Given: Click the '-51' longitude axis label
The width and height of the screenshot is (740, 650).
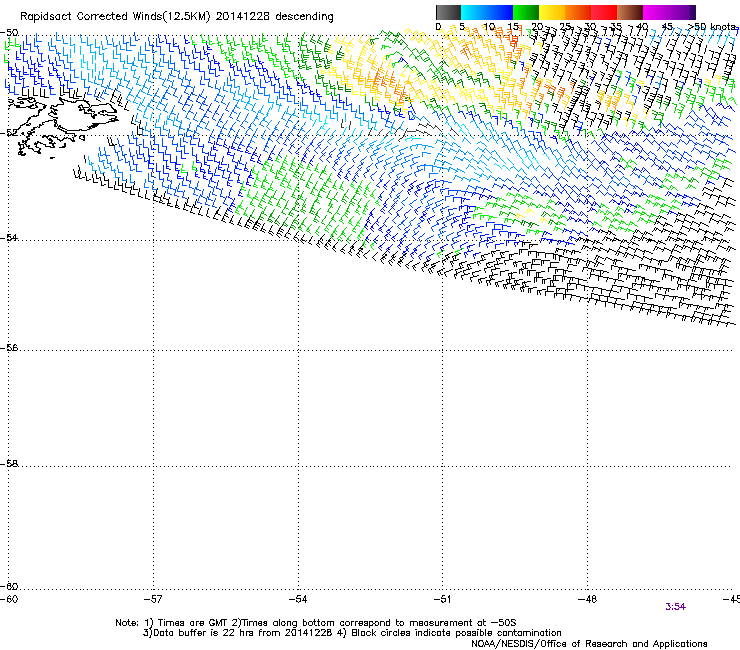Looking at the screenshot, I should click(x=443, y=599).
